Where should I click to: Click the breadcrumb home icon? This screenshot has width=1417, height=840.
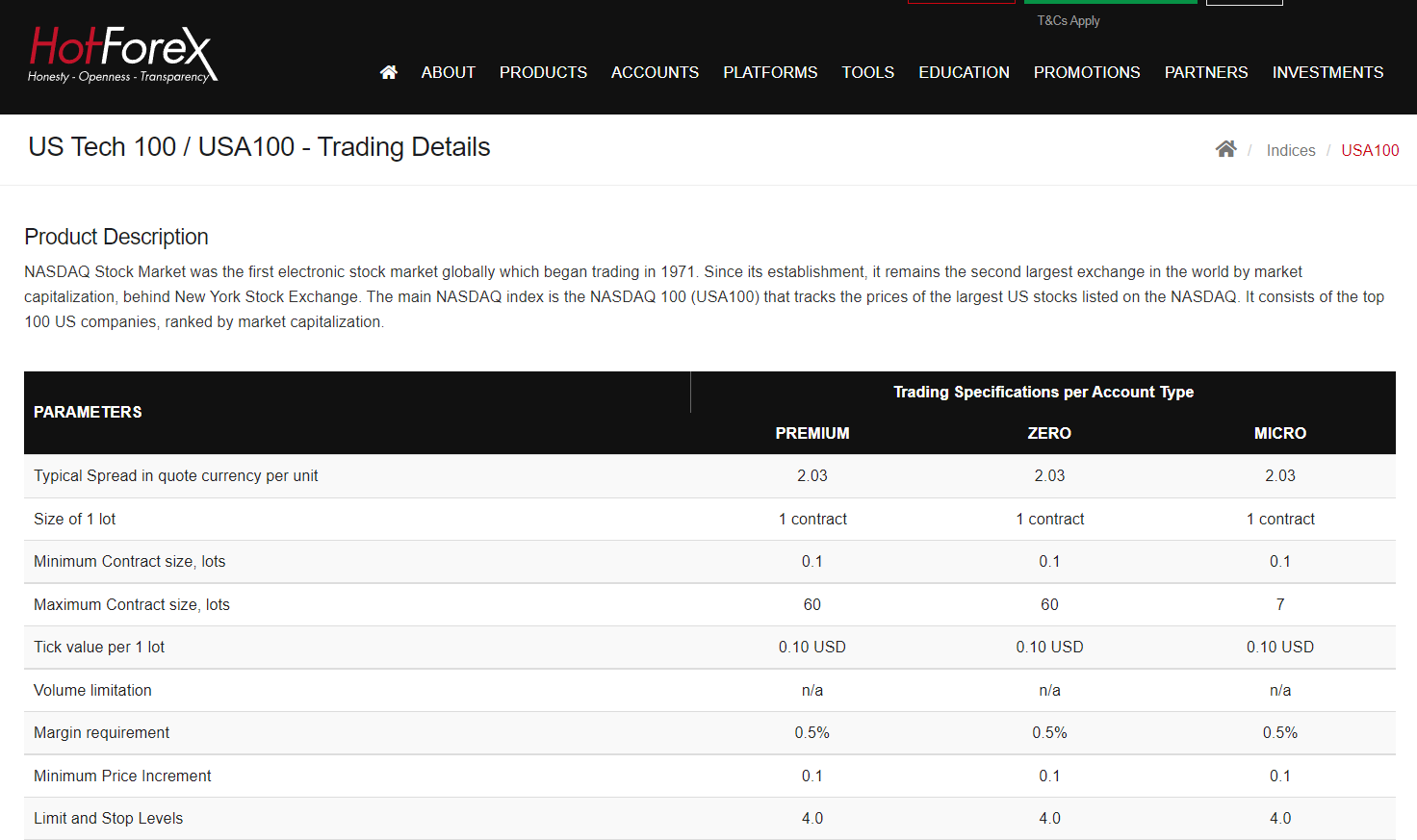[x=1225, y=149]
